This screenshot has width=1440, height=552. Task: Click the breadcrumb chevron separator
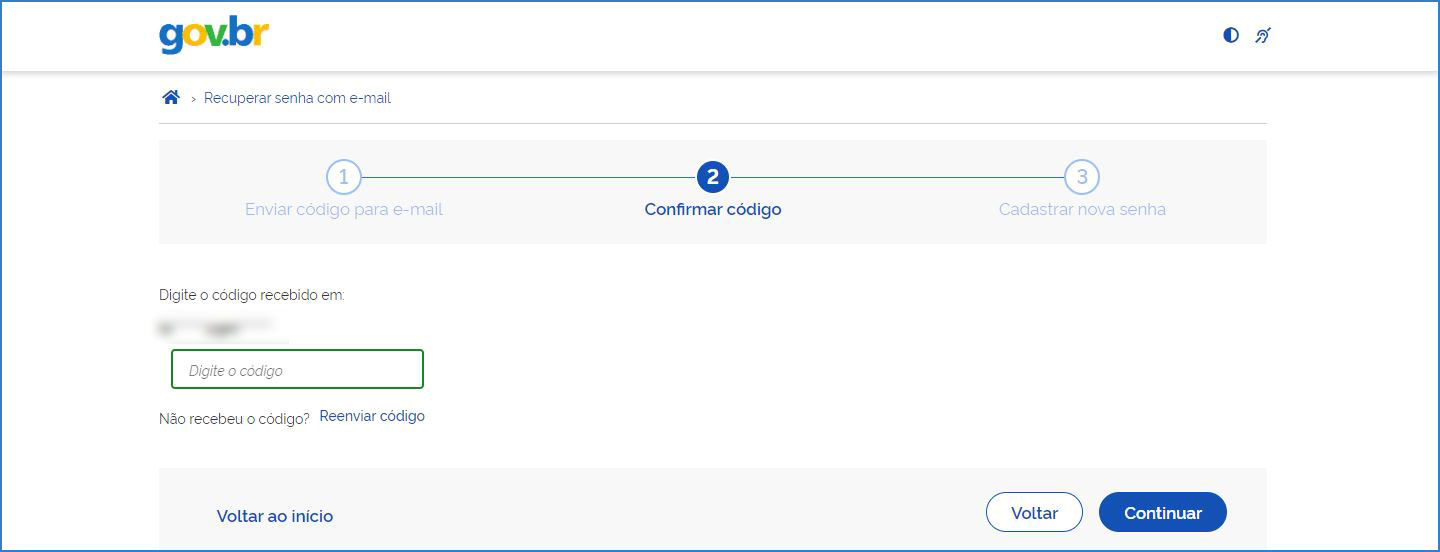193,99
